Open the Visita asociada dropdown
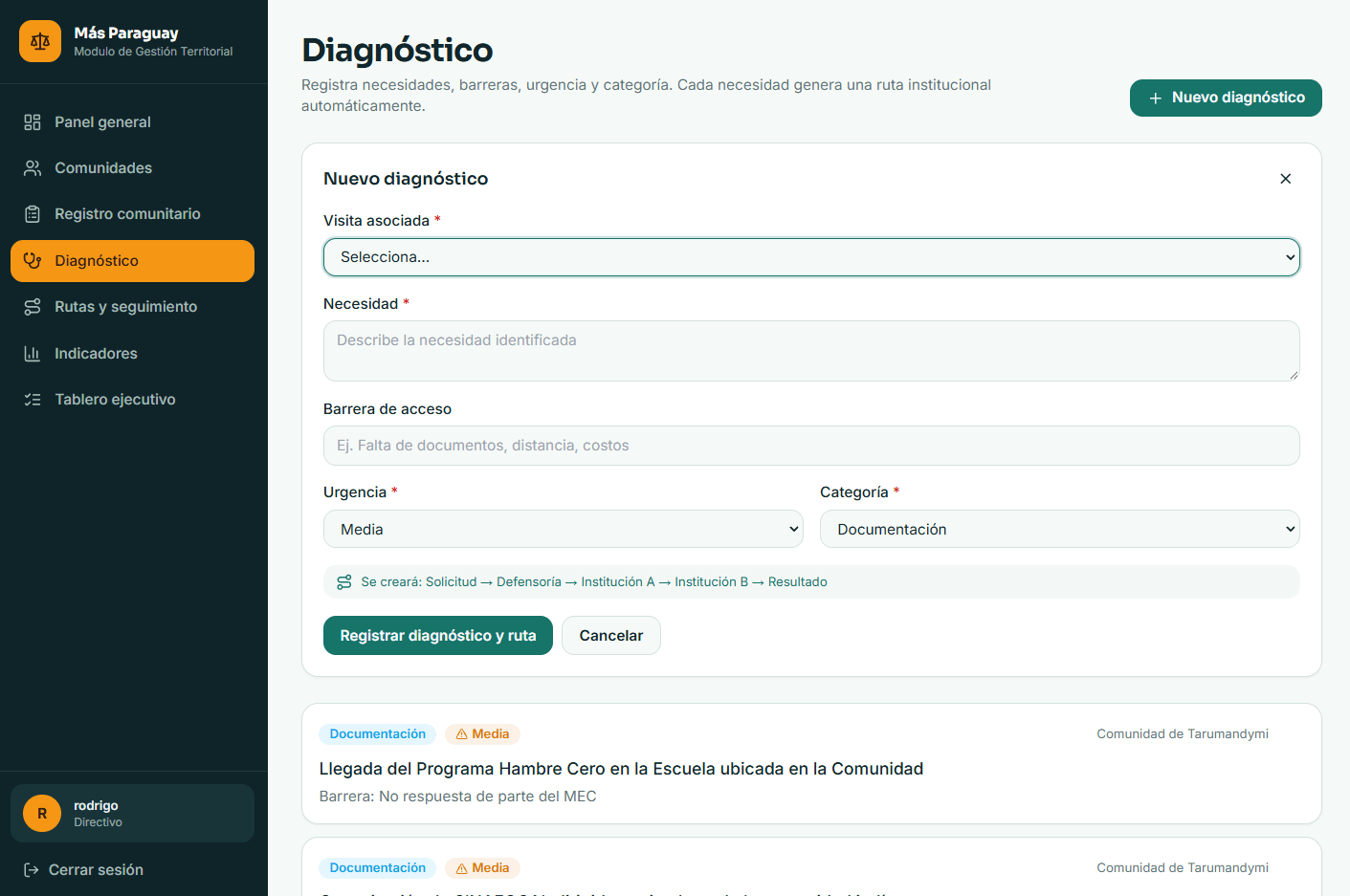The width and height of the screenshot is (1350, 896). coord(811,257)
